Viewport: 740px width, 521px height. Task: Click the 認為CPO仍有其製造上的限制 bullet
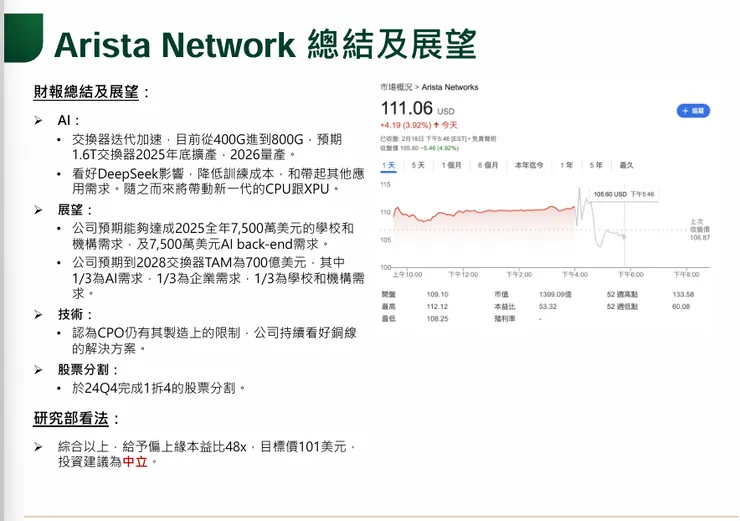coord(214,341)
